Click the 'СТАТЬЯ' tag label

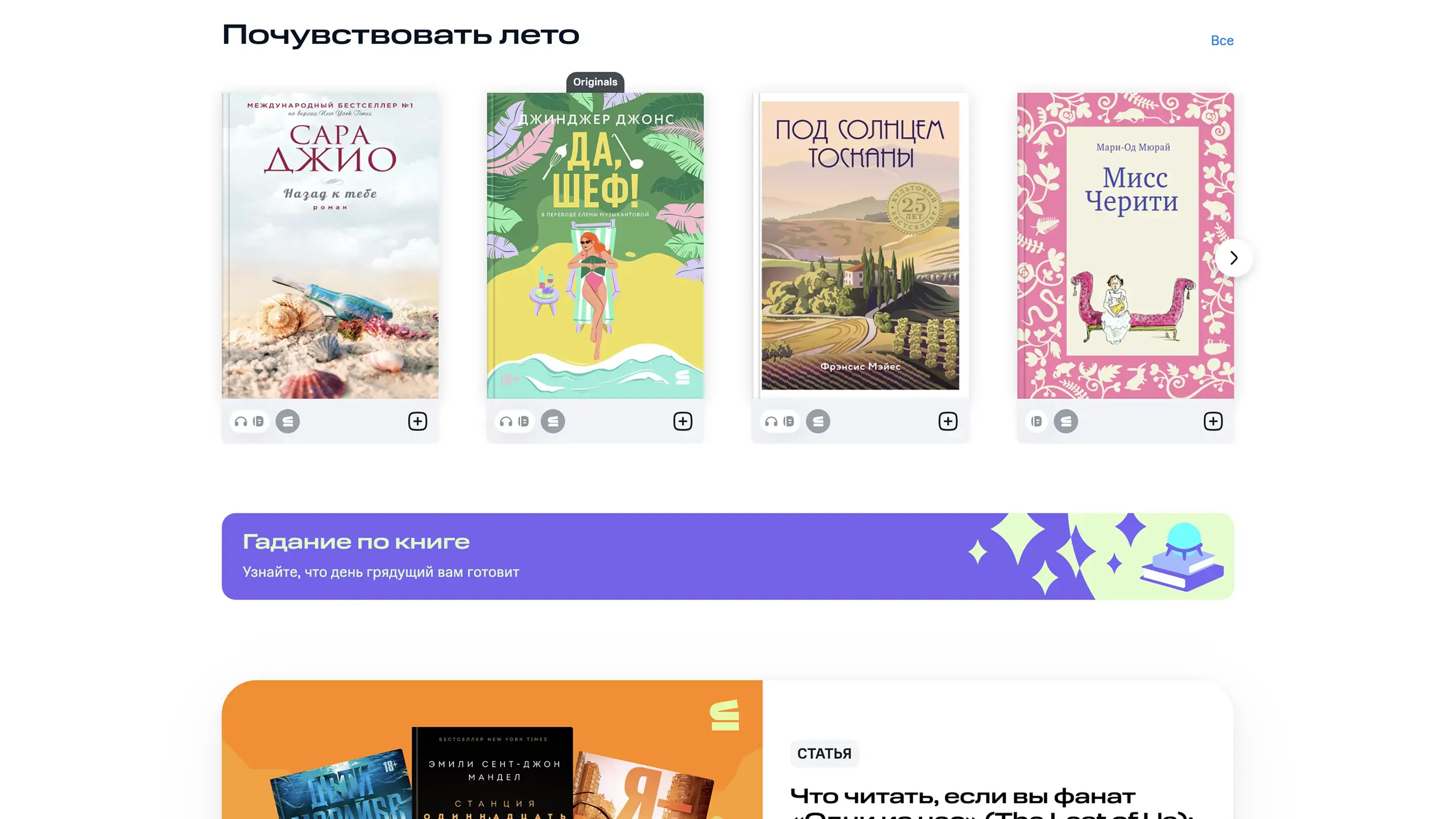pos(824,753)
